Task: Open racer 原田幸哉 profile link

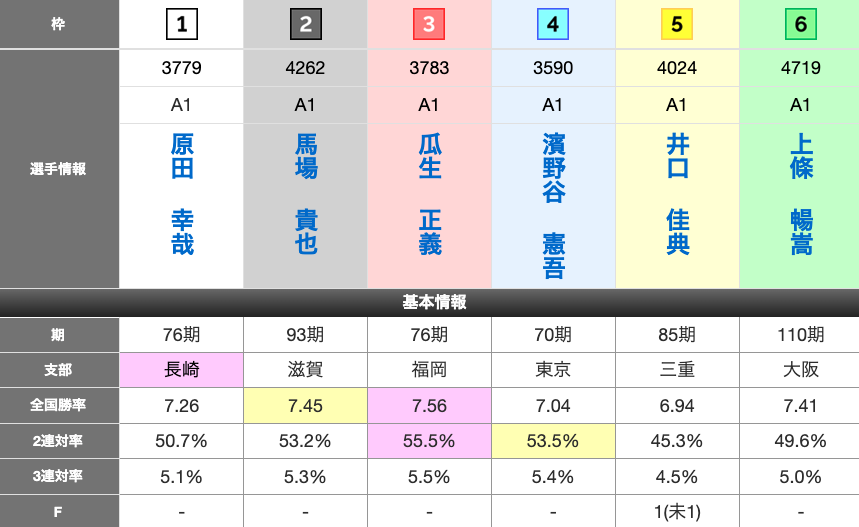Action: [x=182, y=195]
